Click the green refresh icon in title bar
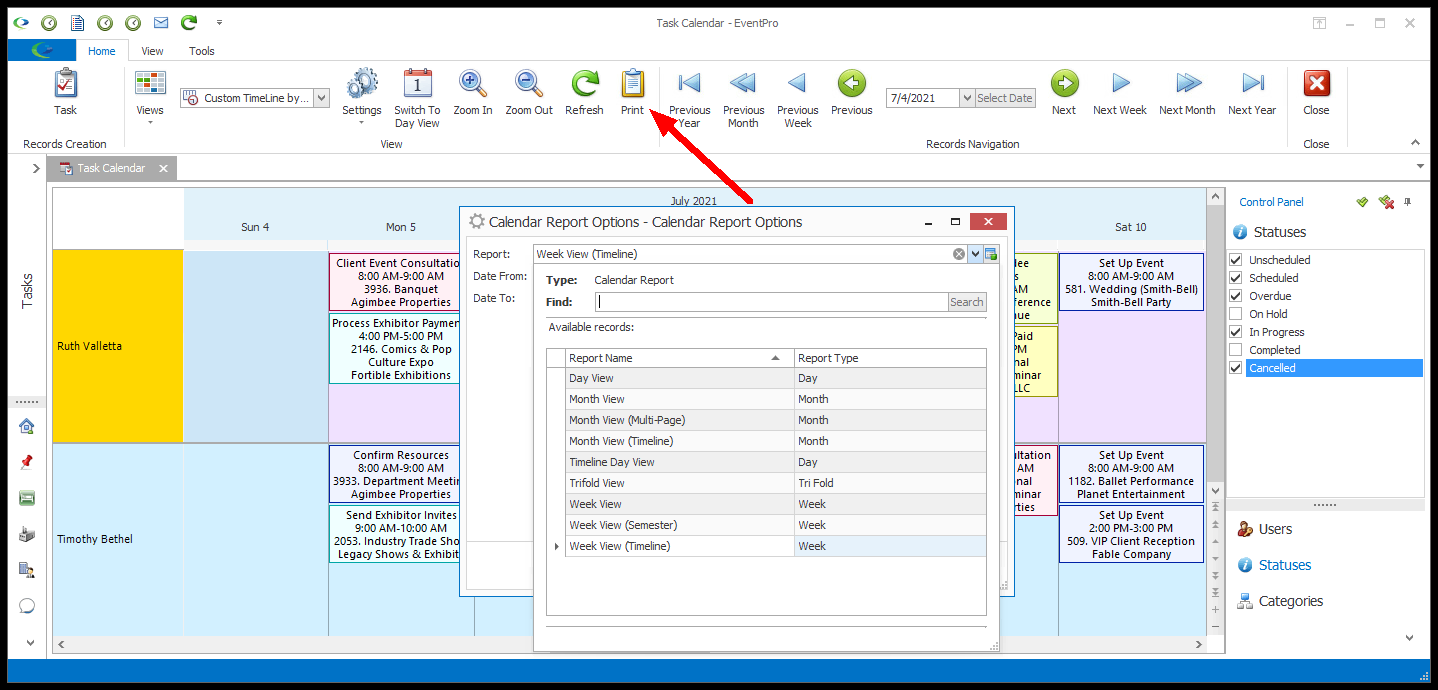The width and height of the screenshot is (1438, 690). pos(188,22)
